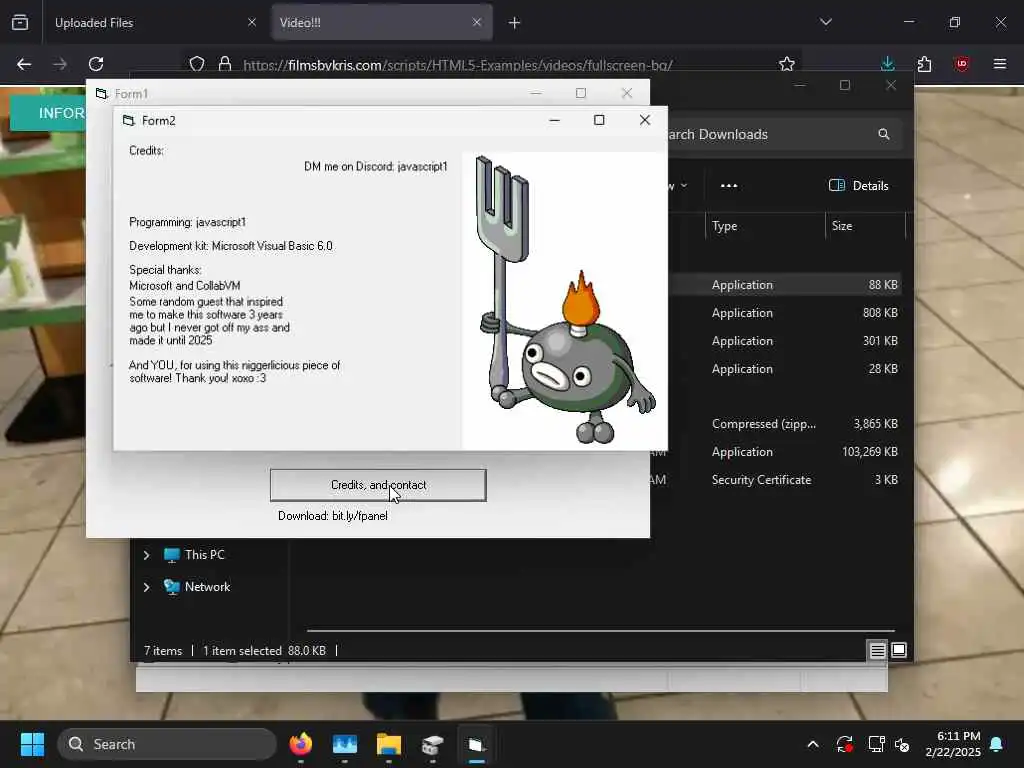Image resolution: width=1024 pixels, height=768 pixels.
Task: Show hidden system tray icons
Action: 813,744
